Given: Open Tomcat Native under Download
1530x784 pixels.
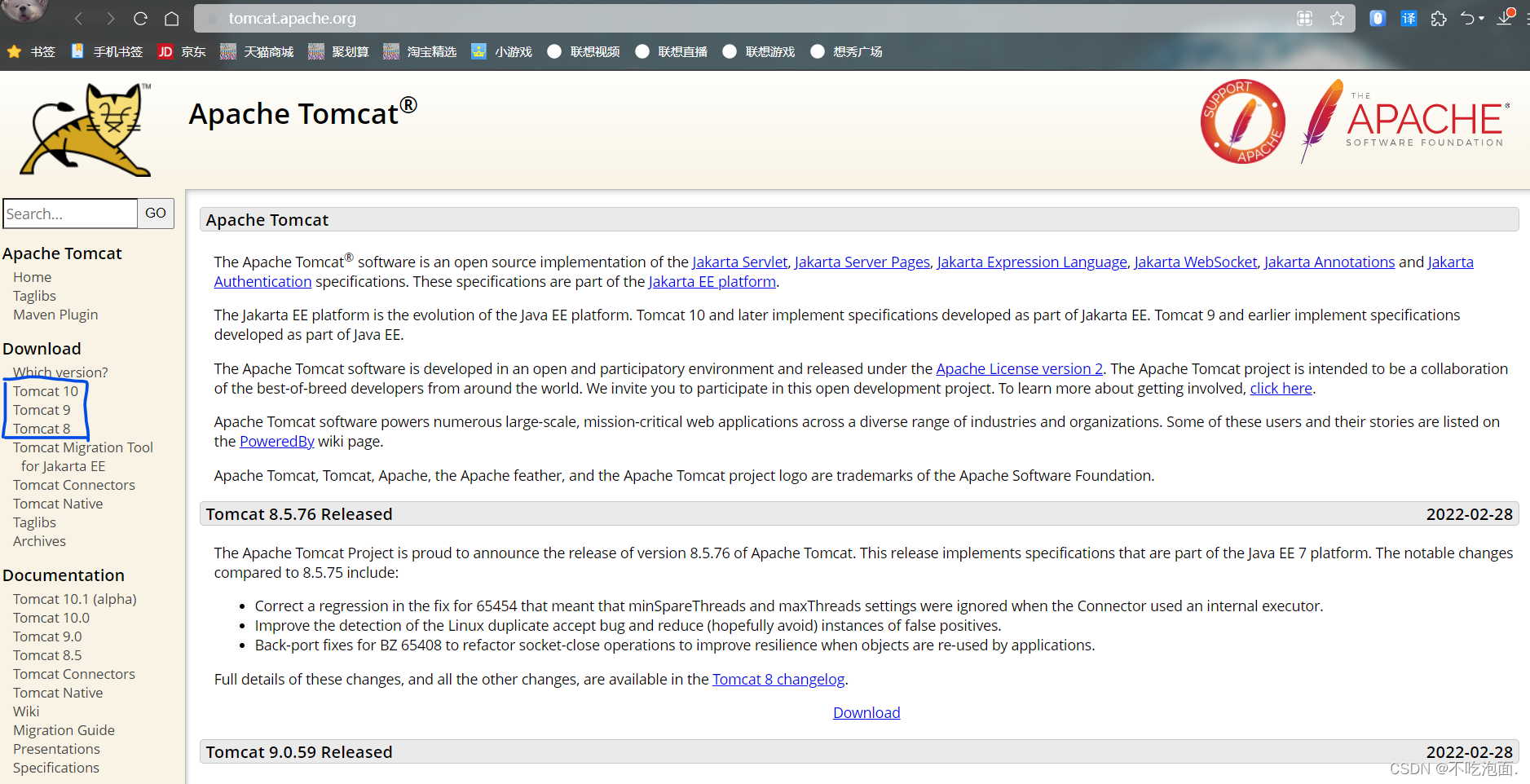Looking at the screenshot, I should (58, 504).
